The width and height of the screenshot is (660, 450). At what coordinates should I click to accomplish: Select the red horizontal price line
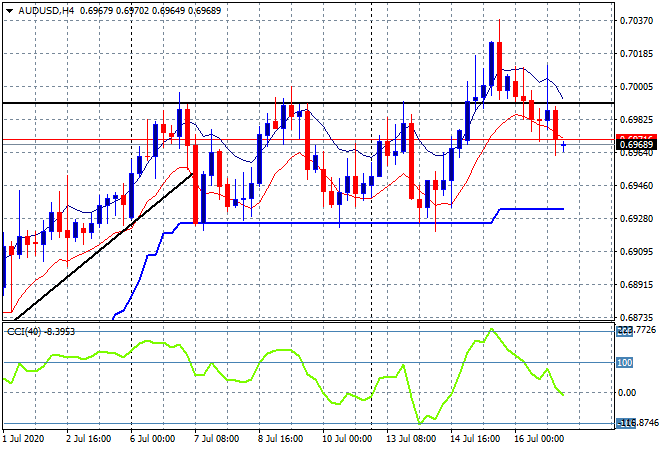(308, 139)
